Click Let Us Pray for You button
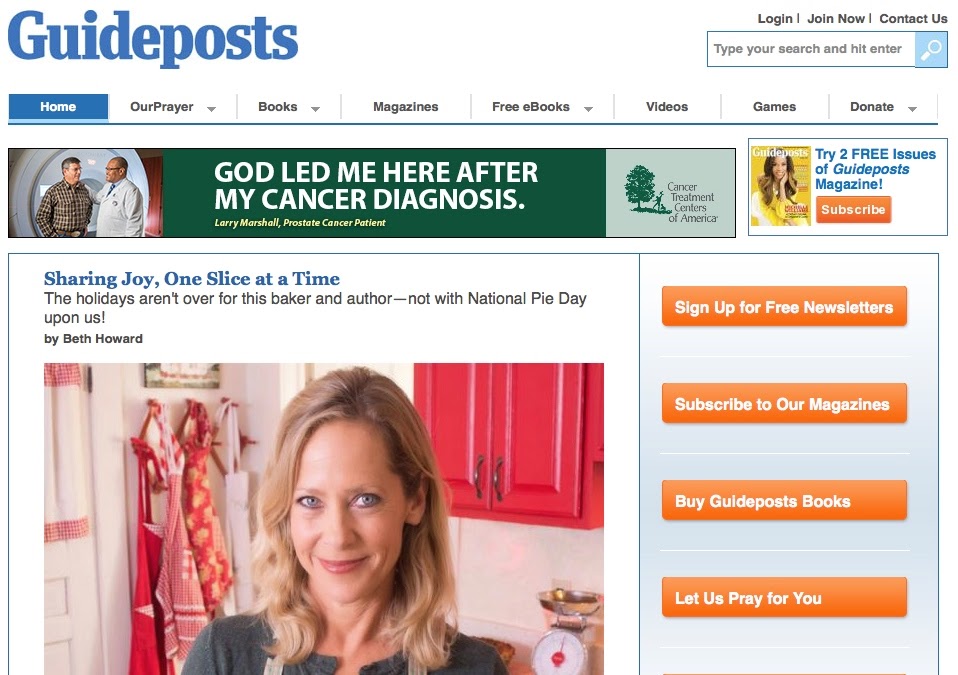Screen dimensions: 958x675 [x=784, y=598]
